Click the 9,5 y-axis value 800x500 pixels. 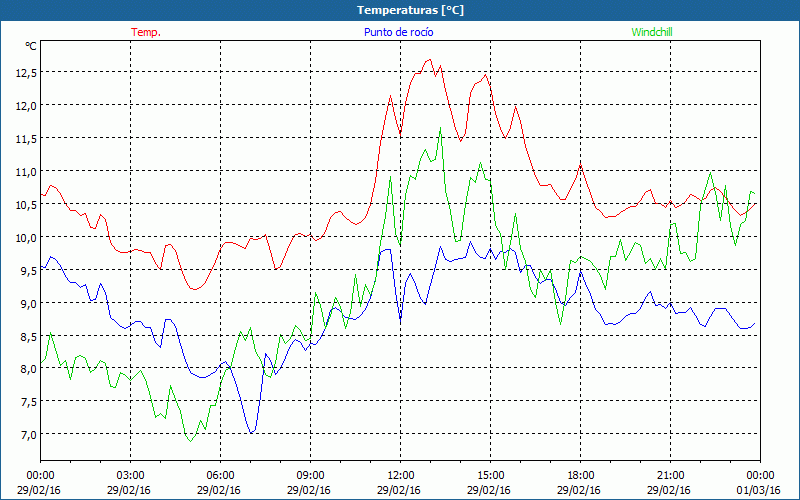point(28,270)
